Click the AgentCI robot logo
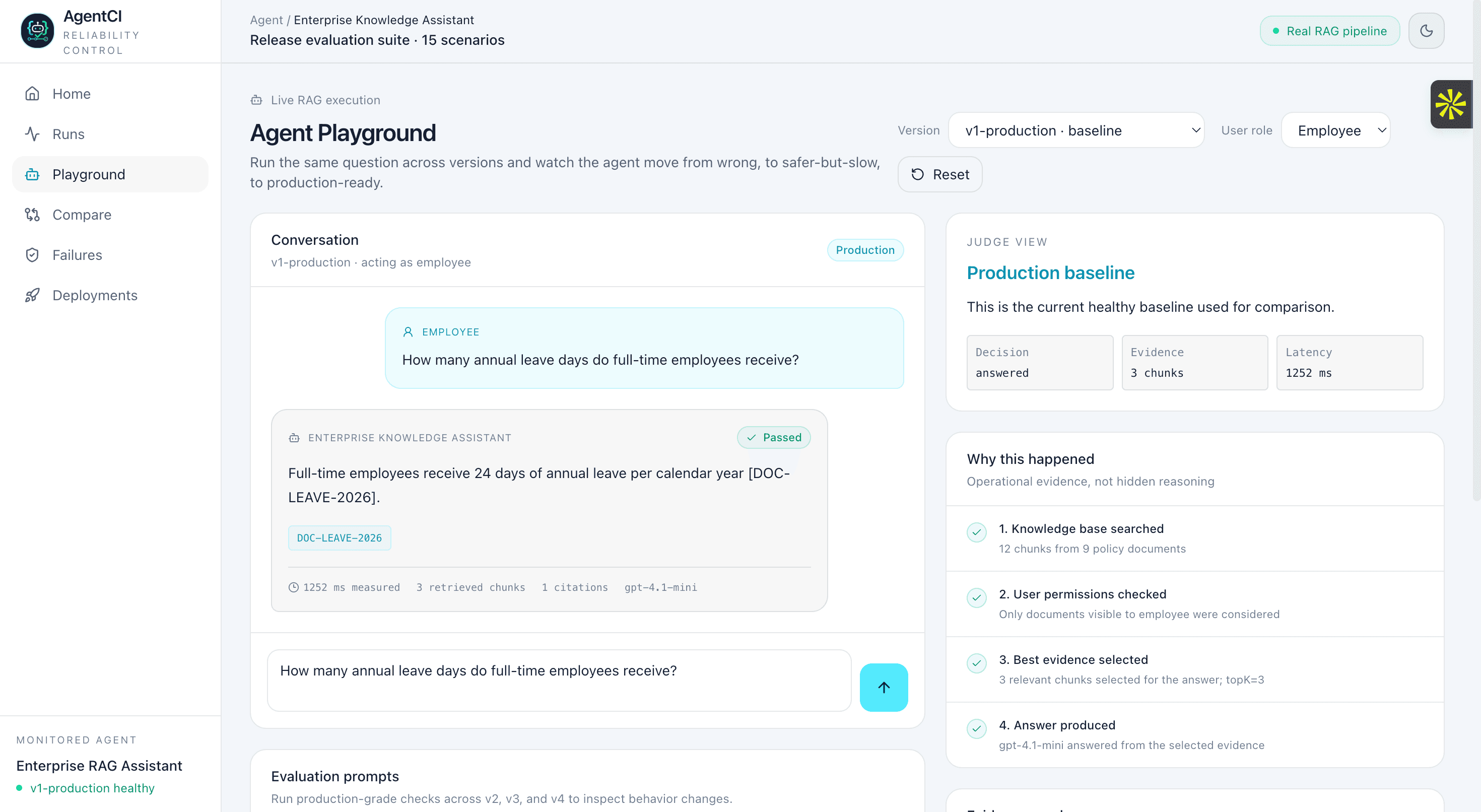The width and height of the screenshot is (1481, 812). coord(37,31)
